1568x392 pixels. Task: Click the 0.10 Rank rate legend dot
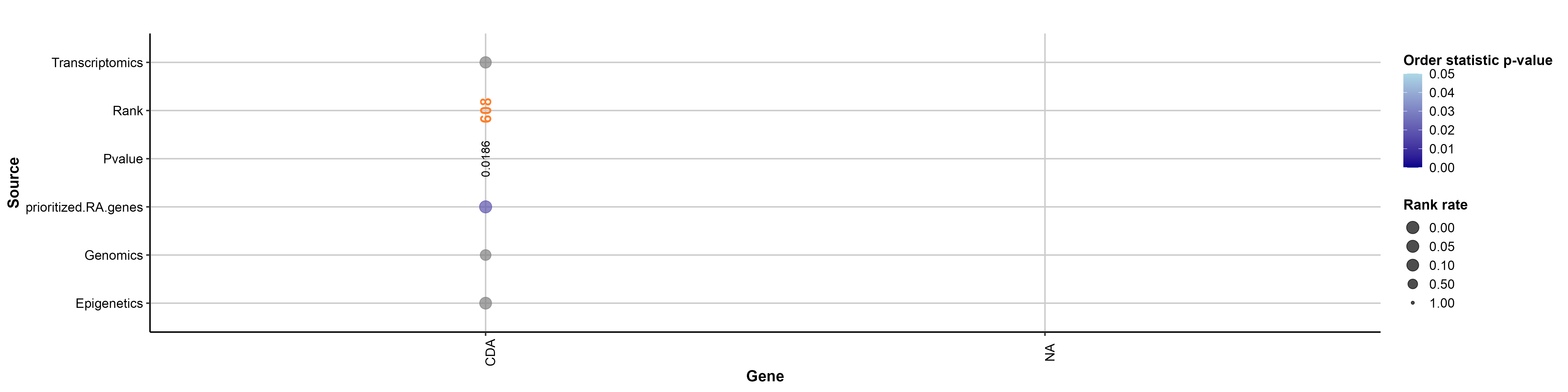[x=1413, y=266]
